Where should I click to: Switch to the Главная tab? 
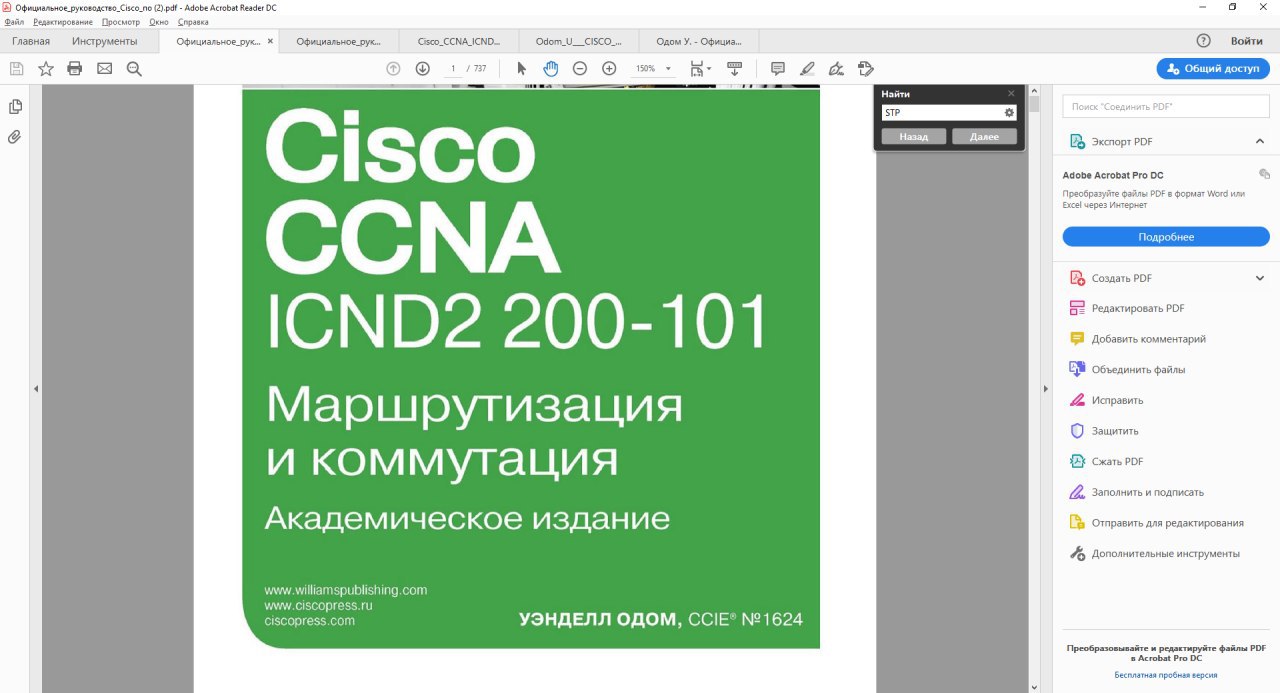pyautogui.click(x=31, y=41)
